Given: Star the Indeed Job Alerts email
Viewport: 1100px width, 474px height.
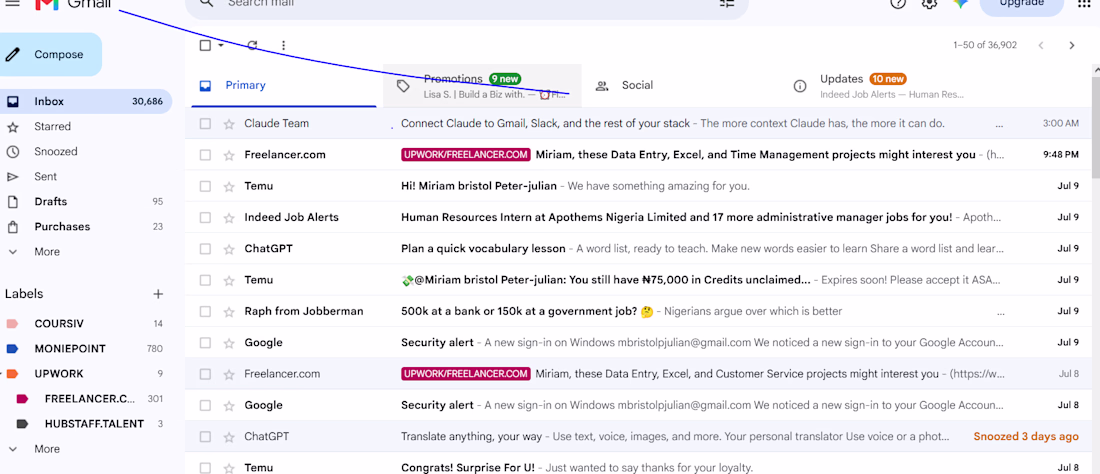Looking at the screenshot, I should (228, 217).
